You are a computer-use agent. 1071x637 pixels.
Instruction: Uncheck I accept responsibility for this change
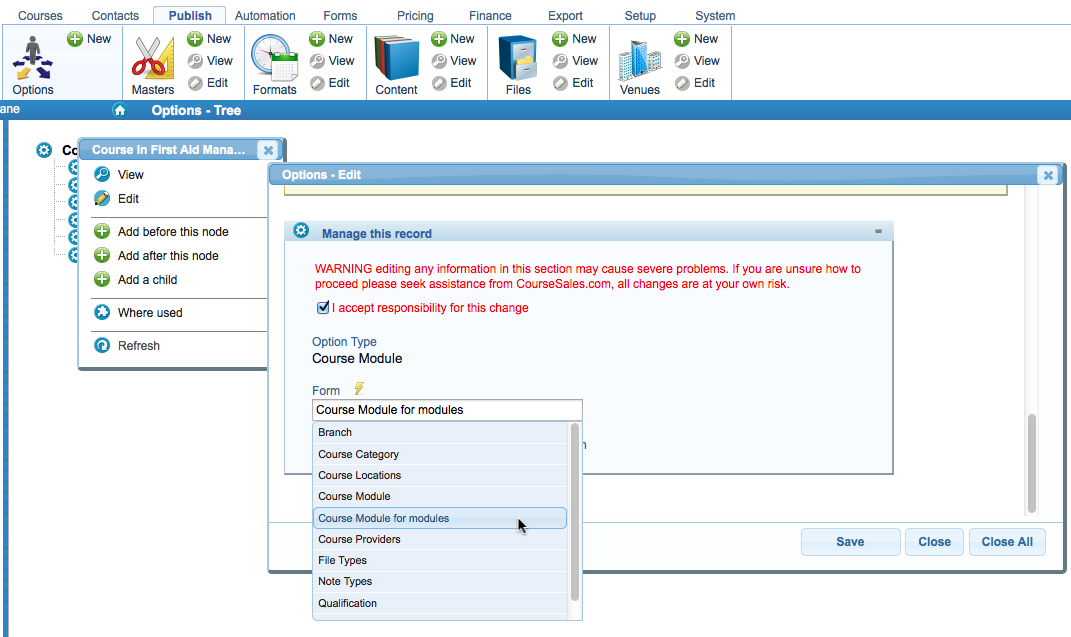(323, 307)
